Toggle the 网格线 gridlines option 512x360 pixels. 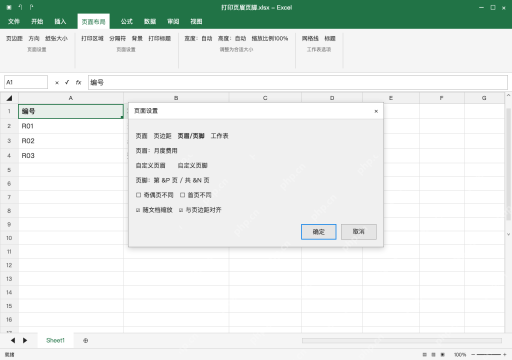310,39
